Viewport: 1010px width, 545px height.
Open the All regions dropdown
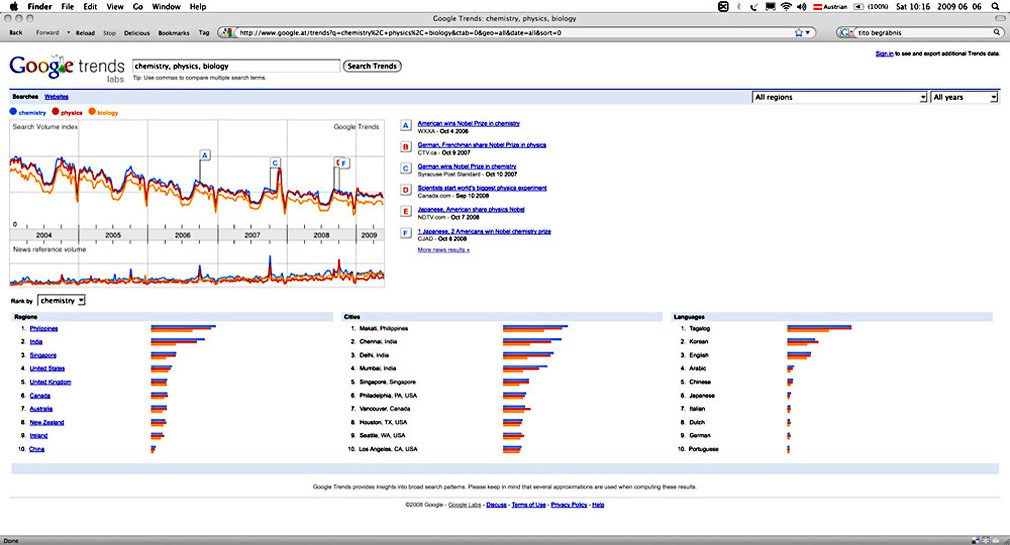coord(840,97)
